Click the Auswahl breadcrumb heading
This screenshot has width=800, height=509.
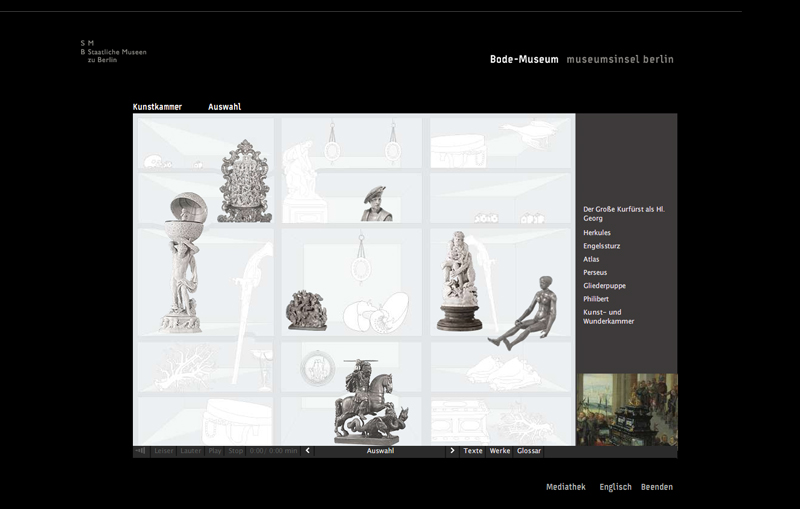click(x=224, y=107)
